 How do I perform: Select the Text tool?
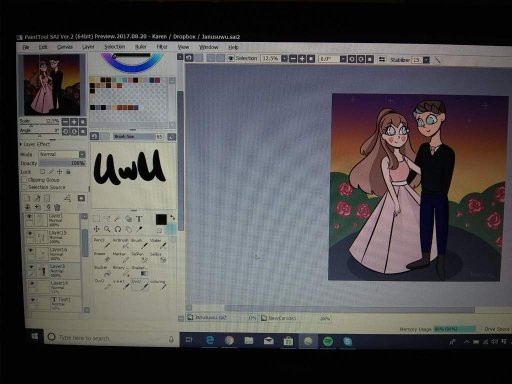[x=139, y=219]
